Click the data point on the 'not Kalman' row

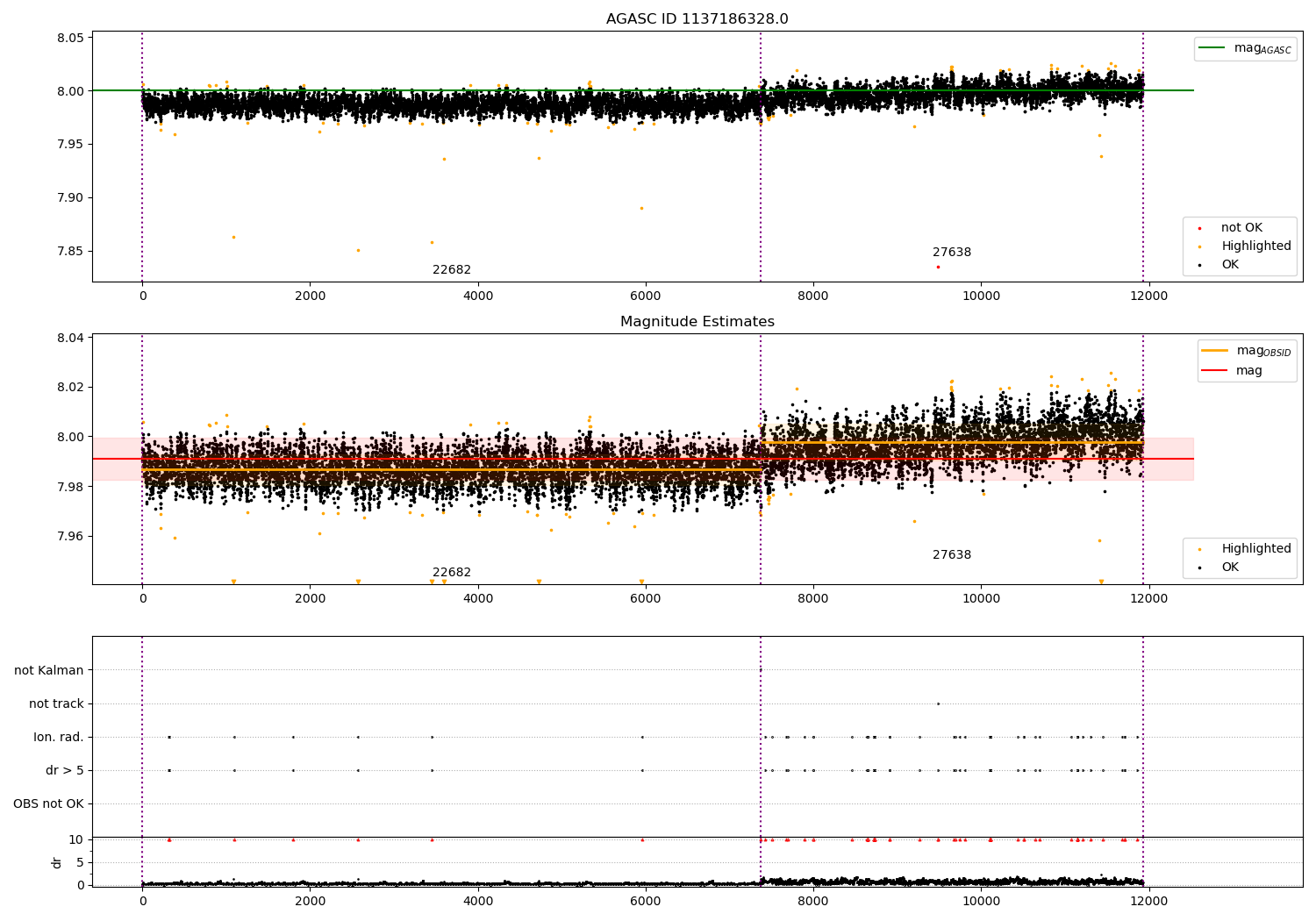pyautogui.click(x=761, y=670)
